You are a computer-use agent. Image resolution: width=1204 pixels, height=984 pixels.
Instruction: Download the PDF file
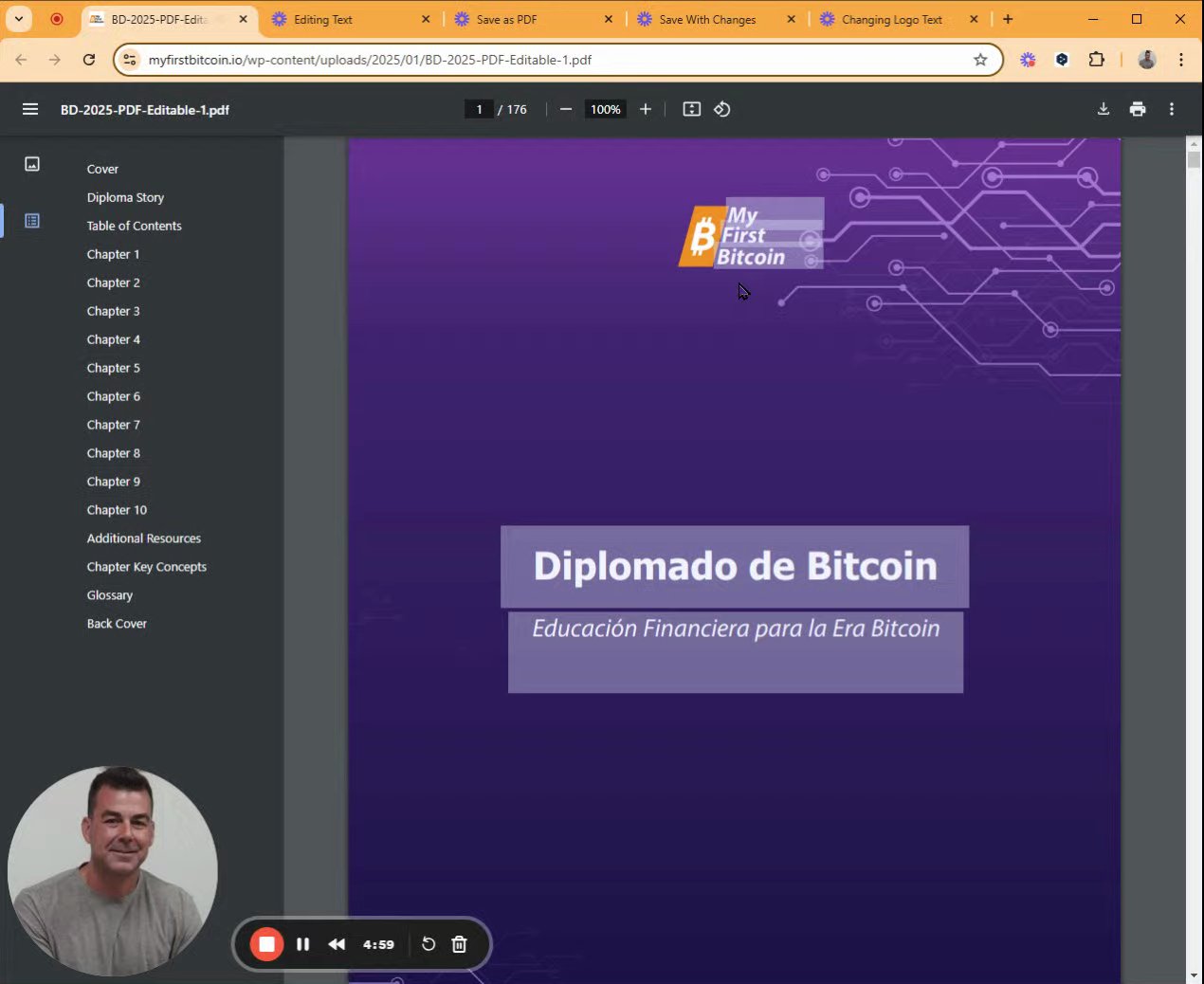click(1104, 109)
